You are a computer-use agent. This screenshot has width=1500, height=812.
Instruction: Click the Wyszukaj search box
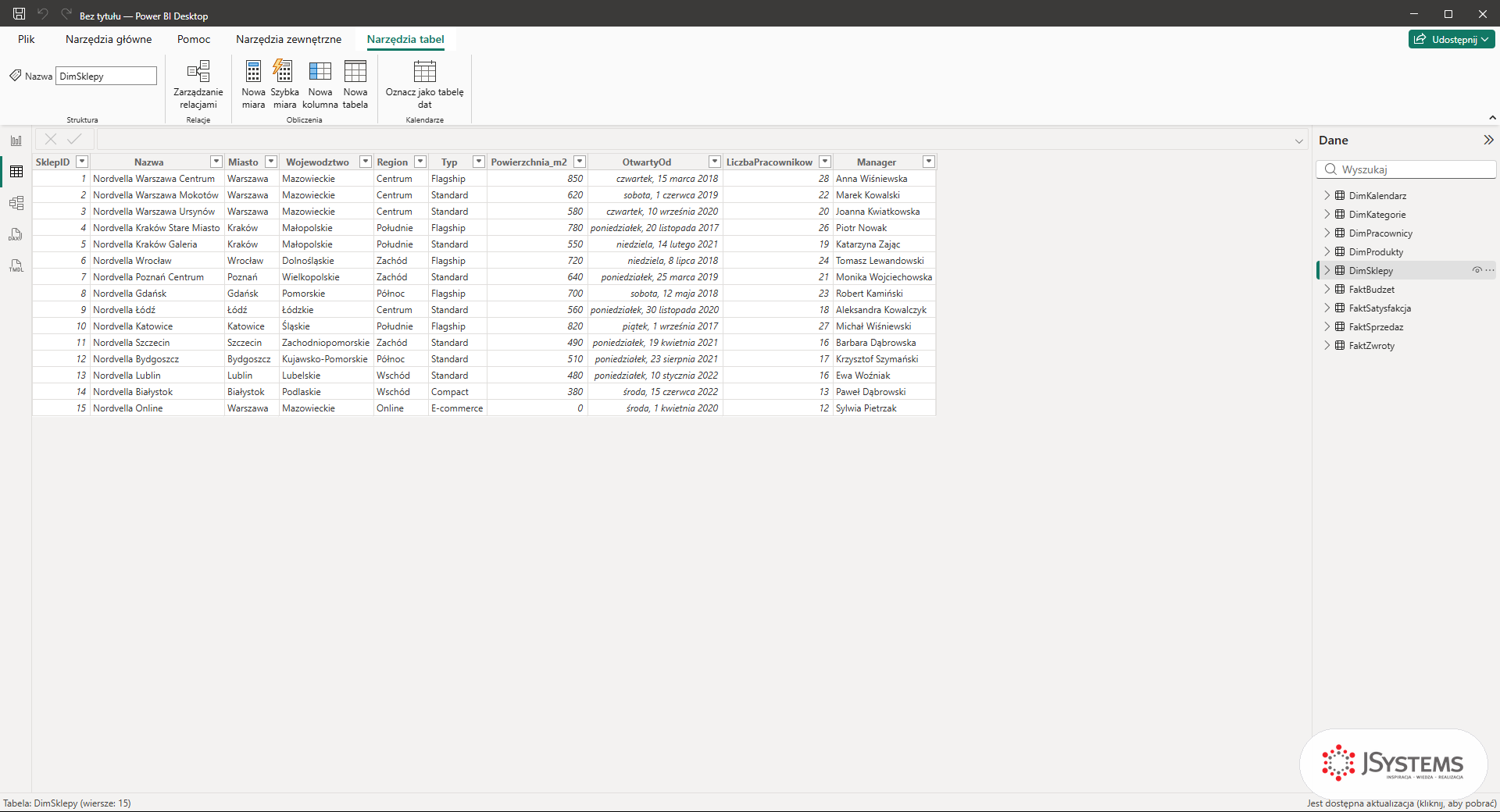coord(1406,169)
